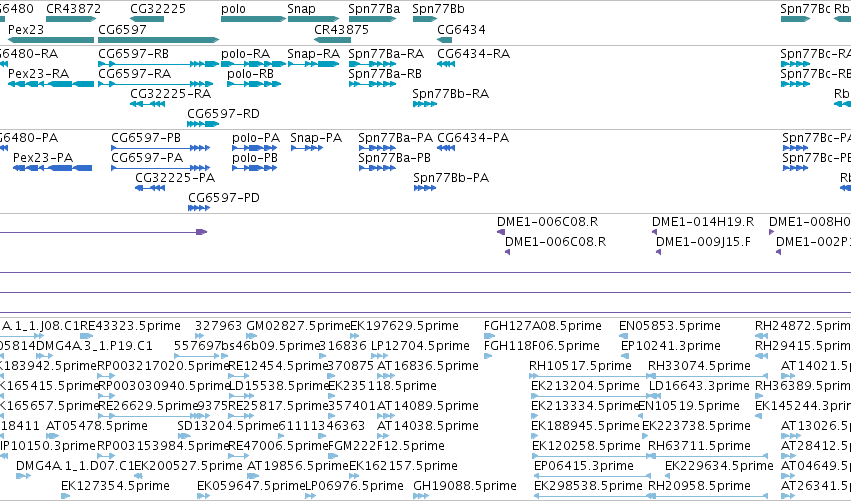Select the upper DME1-006C08.R label

click(x=548, y=222)
